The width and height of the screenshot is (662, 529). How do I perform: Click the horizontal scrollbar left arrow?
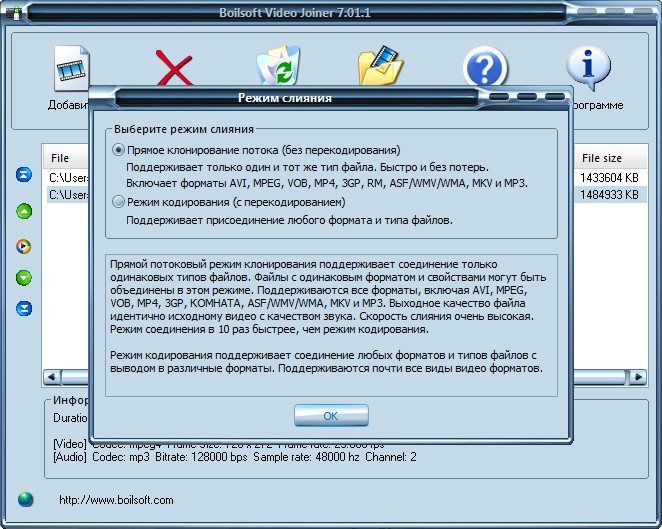pos(52,377)
